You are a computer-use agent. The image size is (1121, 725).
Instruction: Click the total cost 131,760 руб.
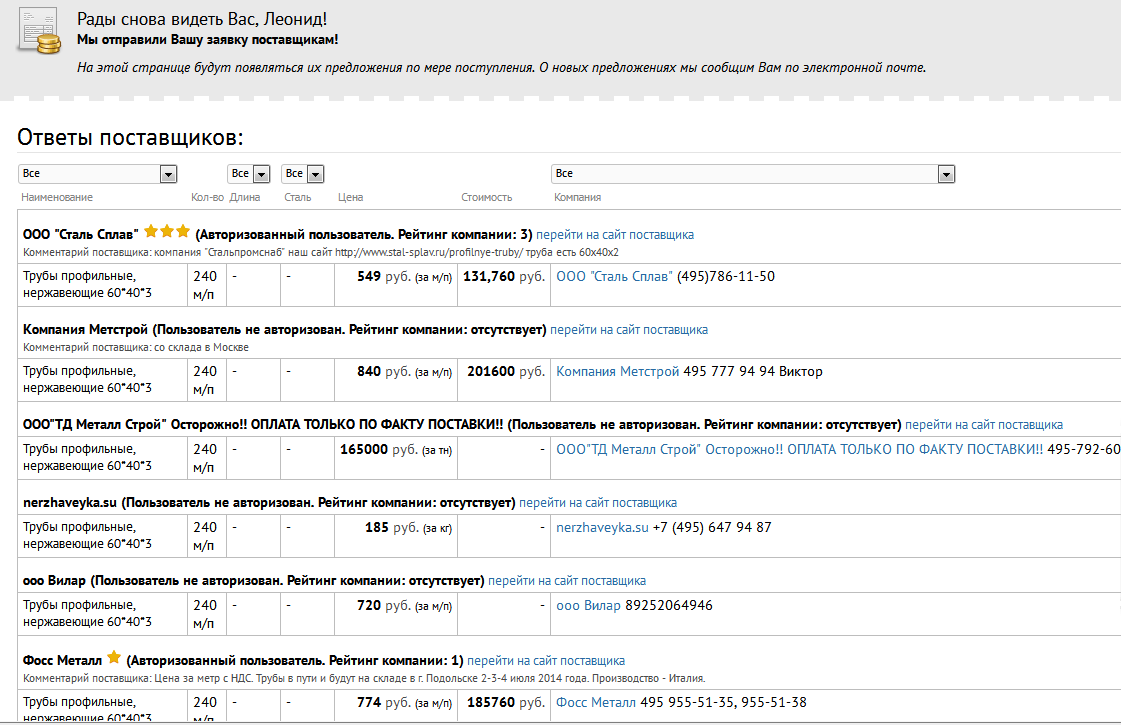(504, 277)
